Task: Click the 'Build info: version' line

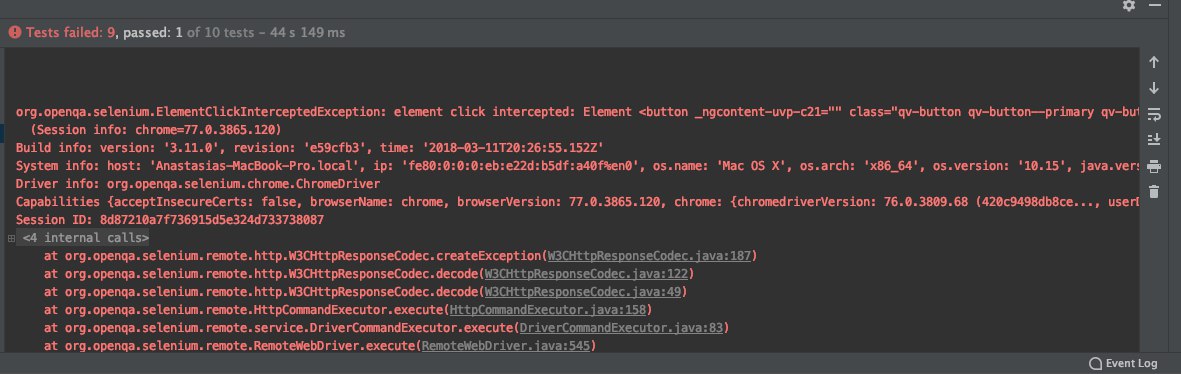Action: (309, 147)
